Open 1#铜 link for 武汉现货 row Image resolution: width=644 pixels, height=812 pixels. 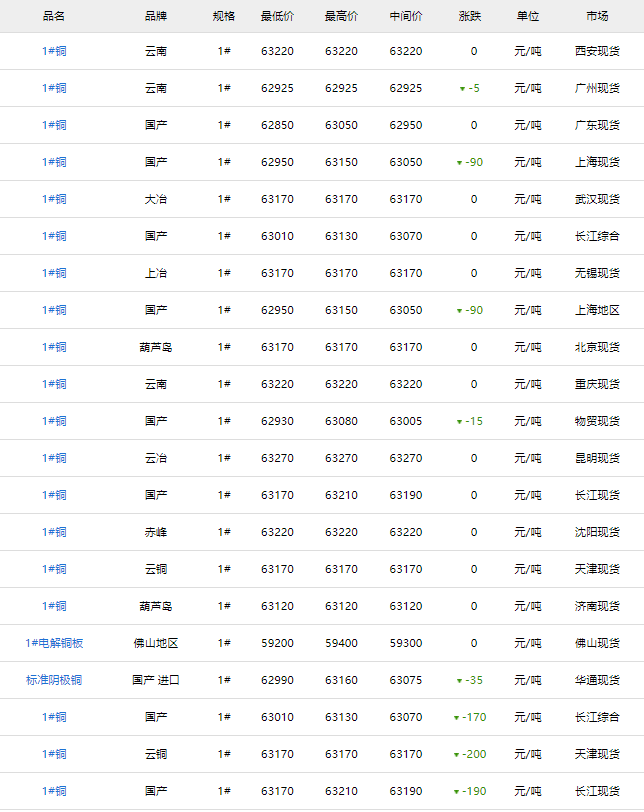tap(54, 199)
